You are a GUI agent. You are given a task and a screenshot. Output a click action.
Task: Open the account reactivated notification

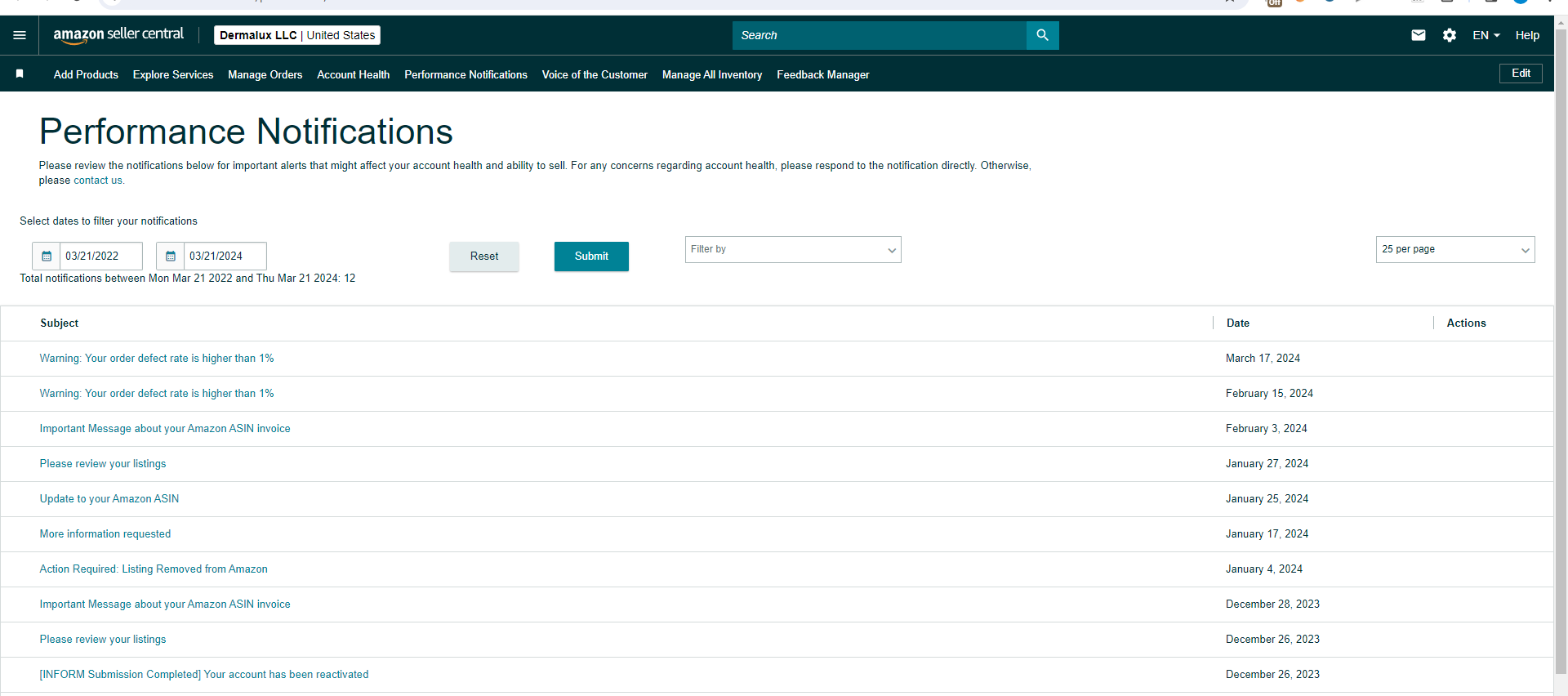point(204,675)
